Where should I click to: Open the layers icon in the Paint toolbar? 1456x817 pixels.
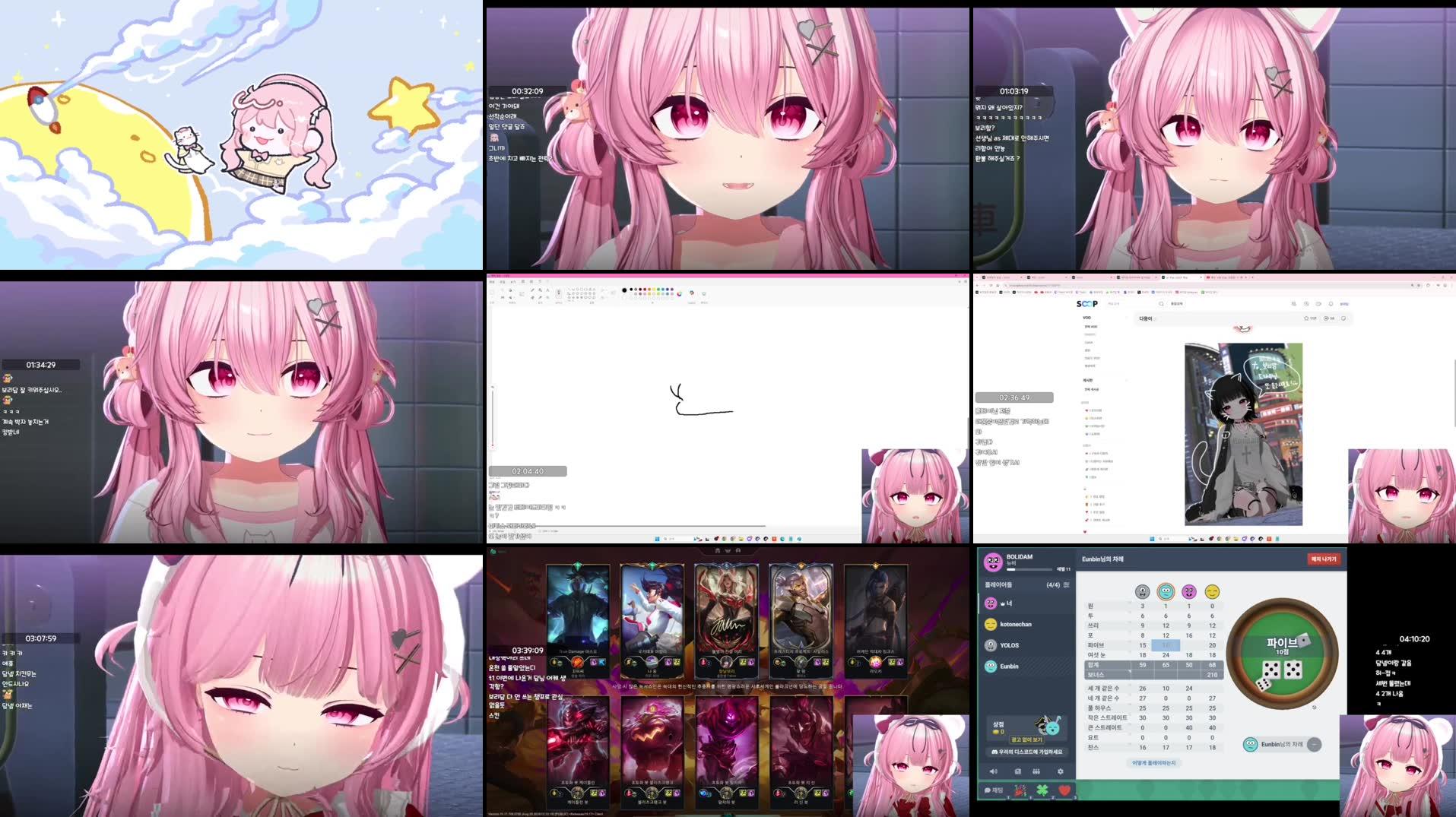[703, 293]
